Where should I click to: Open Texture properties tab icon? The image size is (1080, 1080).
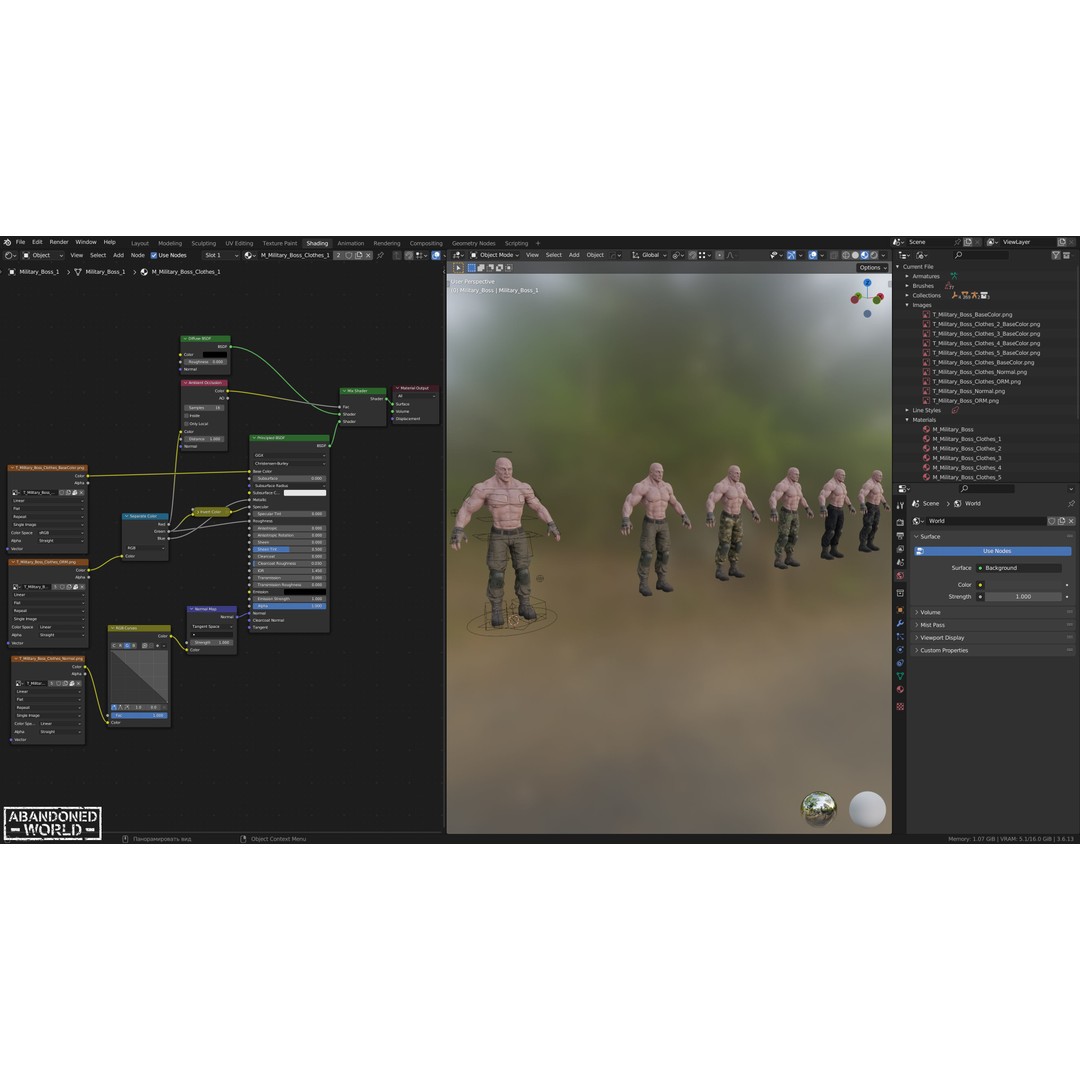coord(900,707)
